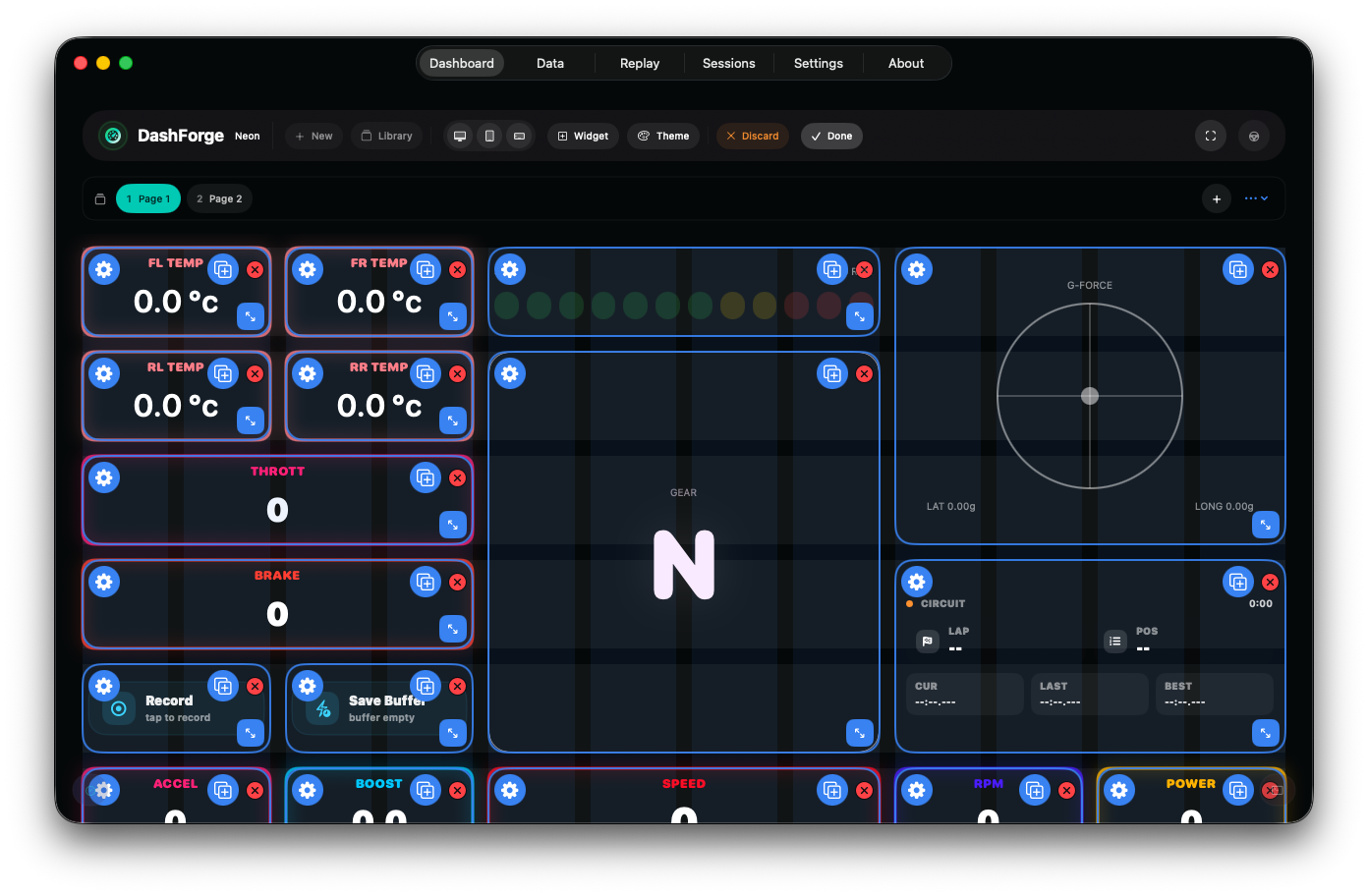The height and width of the screenshot is (896, 1368).
Task: Open settings gear on FR TEMP widget
Action: point(308,269)
